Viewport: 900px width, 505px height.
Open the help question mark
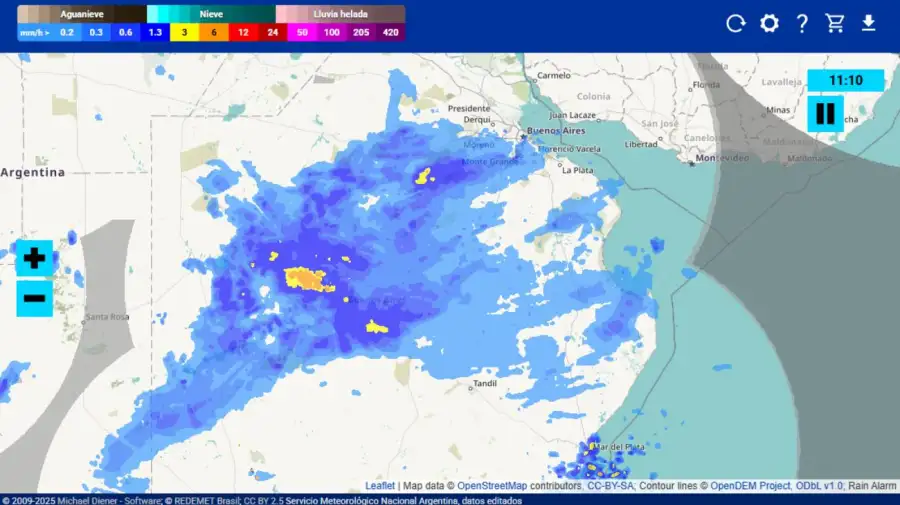pos(802,24)
